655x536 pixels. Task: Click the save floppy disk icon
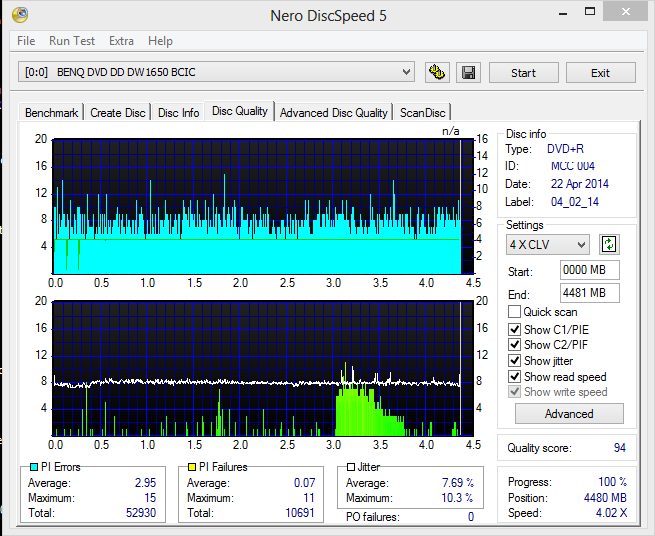(x=468, y=73)
